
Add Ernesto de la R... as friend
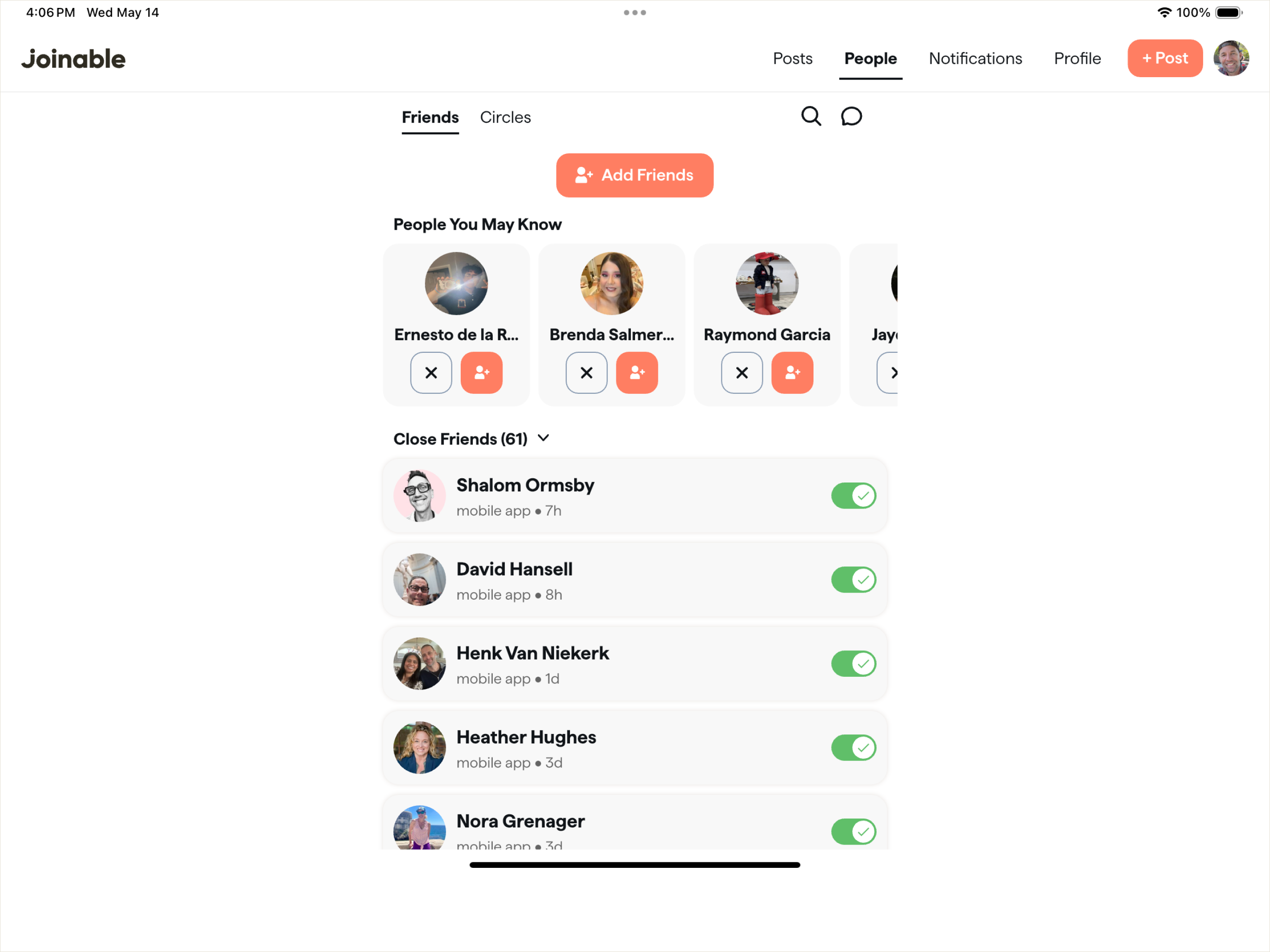coord(481,373)
